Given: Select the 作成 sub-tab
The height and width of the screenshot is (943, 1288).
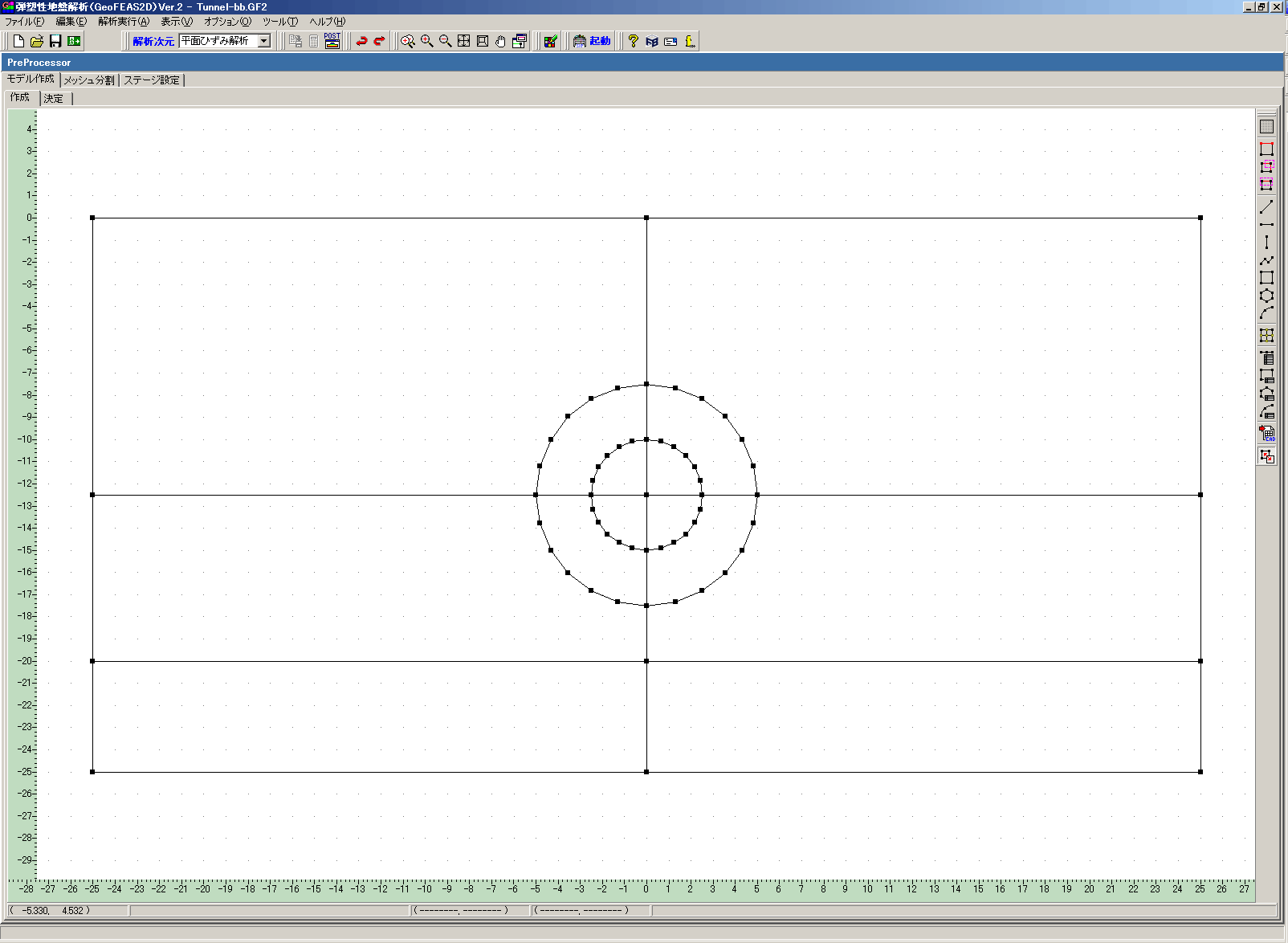Looking at the screenshot, I should 20,97.
